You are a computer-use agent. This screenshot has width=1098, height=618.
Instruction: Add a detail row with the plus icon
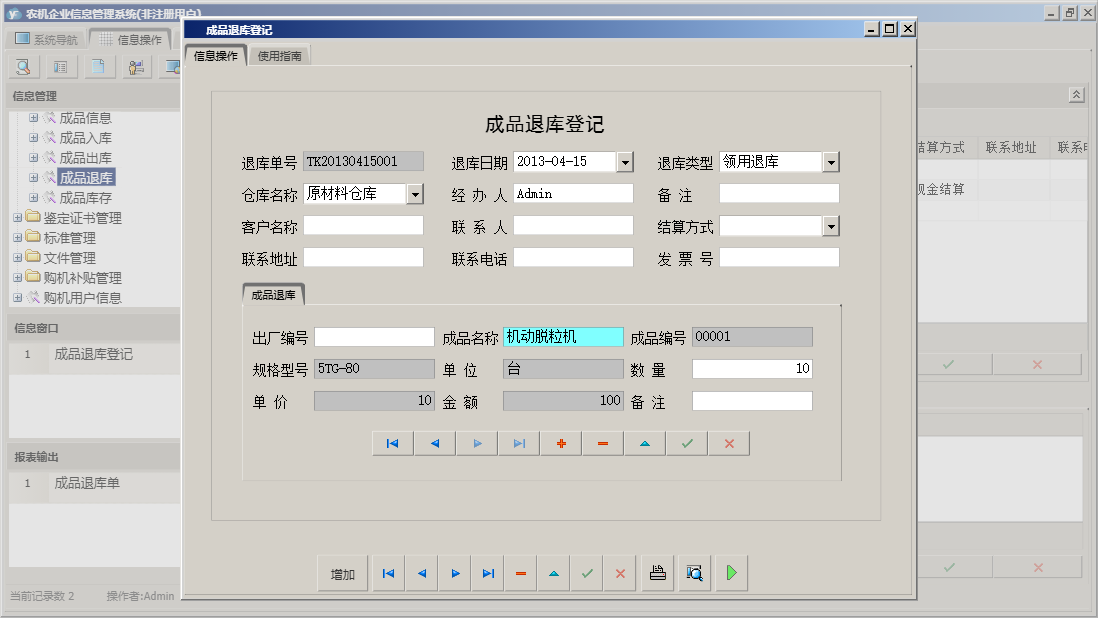[560, 443]
